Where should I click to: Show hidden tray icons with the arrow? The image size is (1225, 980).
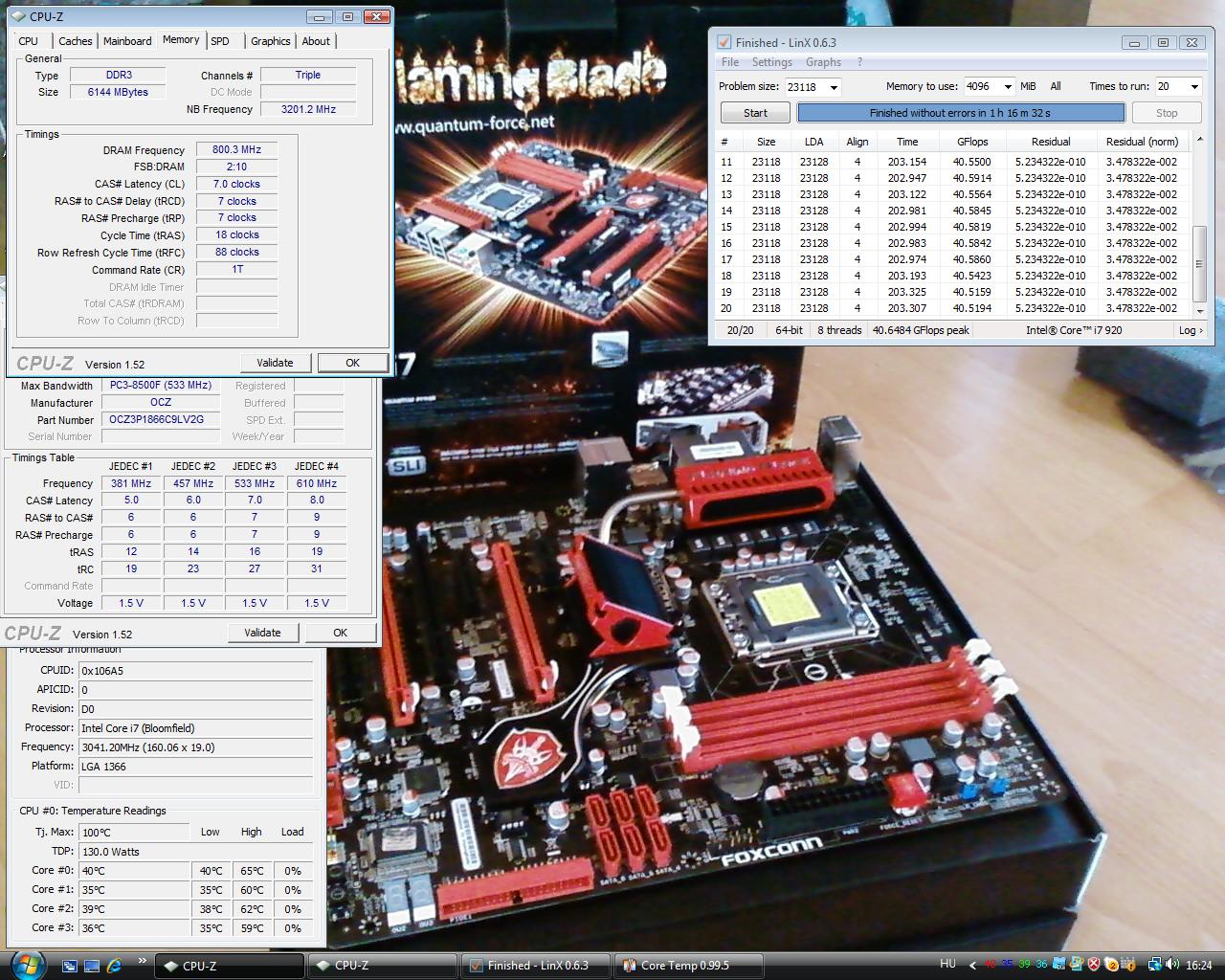tap(973, 966)
